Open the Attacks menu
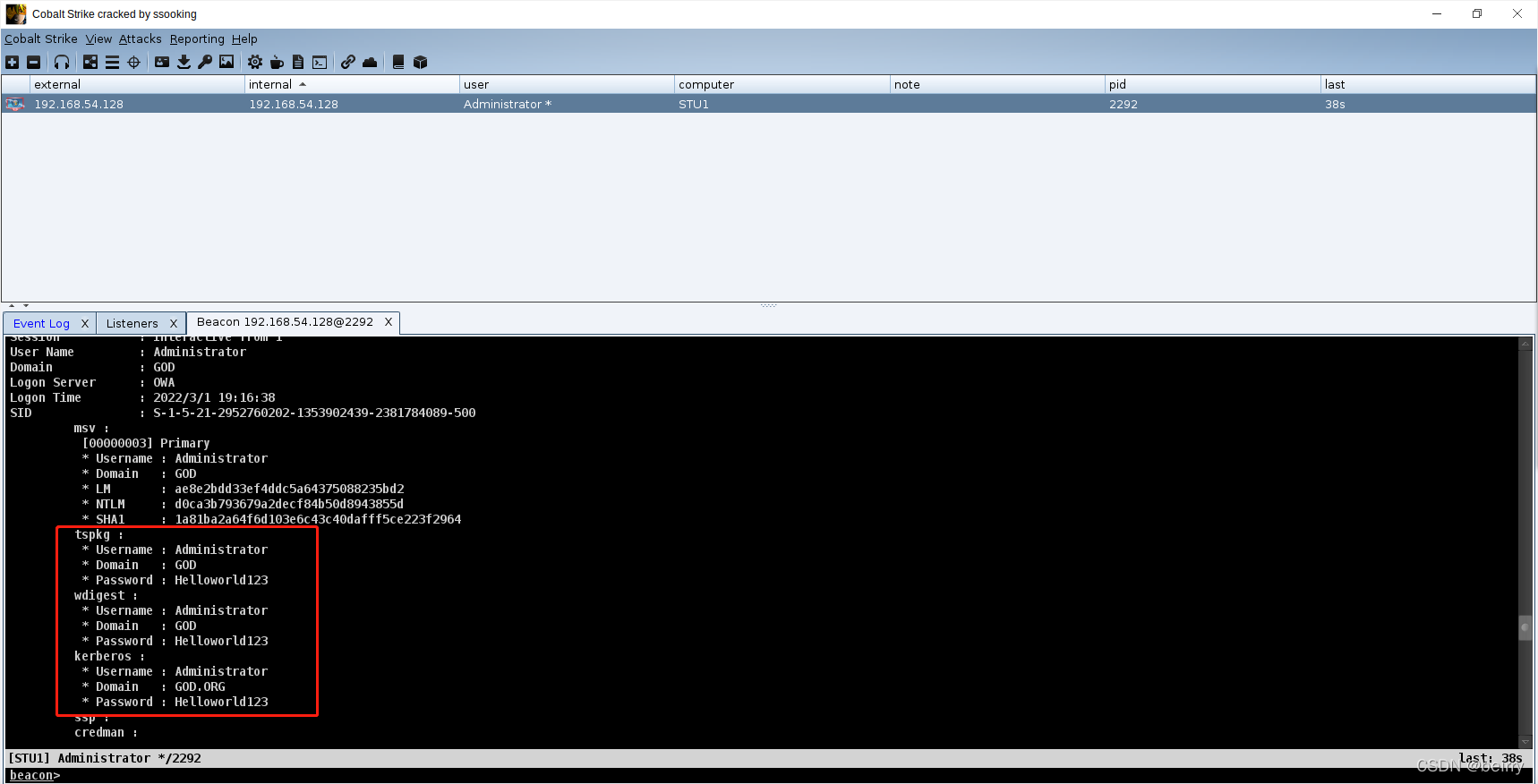This screenshot has height=784, width=1538. pyautogui.click(x=141, y=38)
